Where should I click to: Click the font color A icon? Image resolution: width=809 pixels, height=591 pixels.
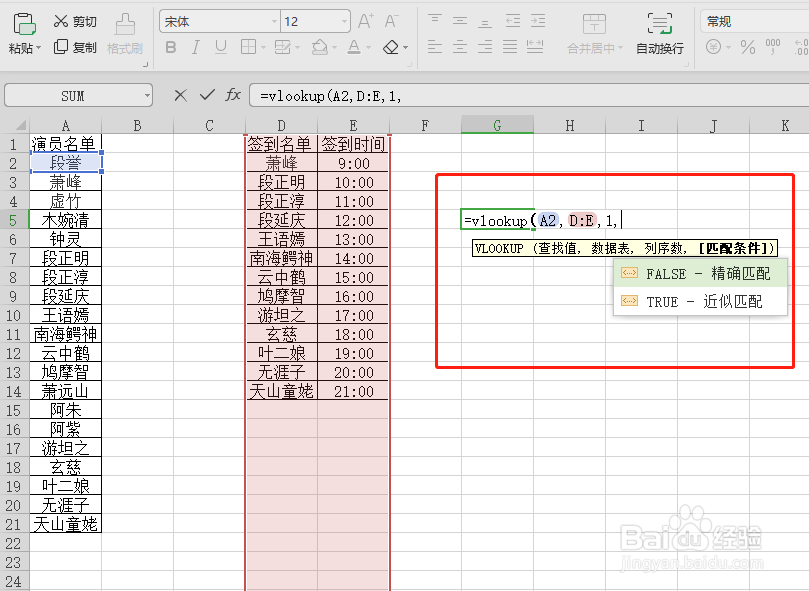click(354, 47)
